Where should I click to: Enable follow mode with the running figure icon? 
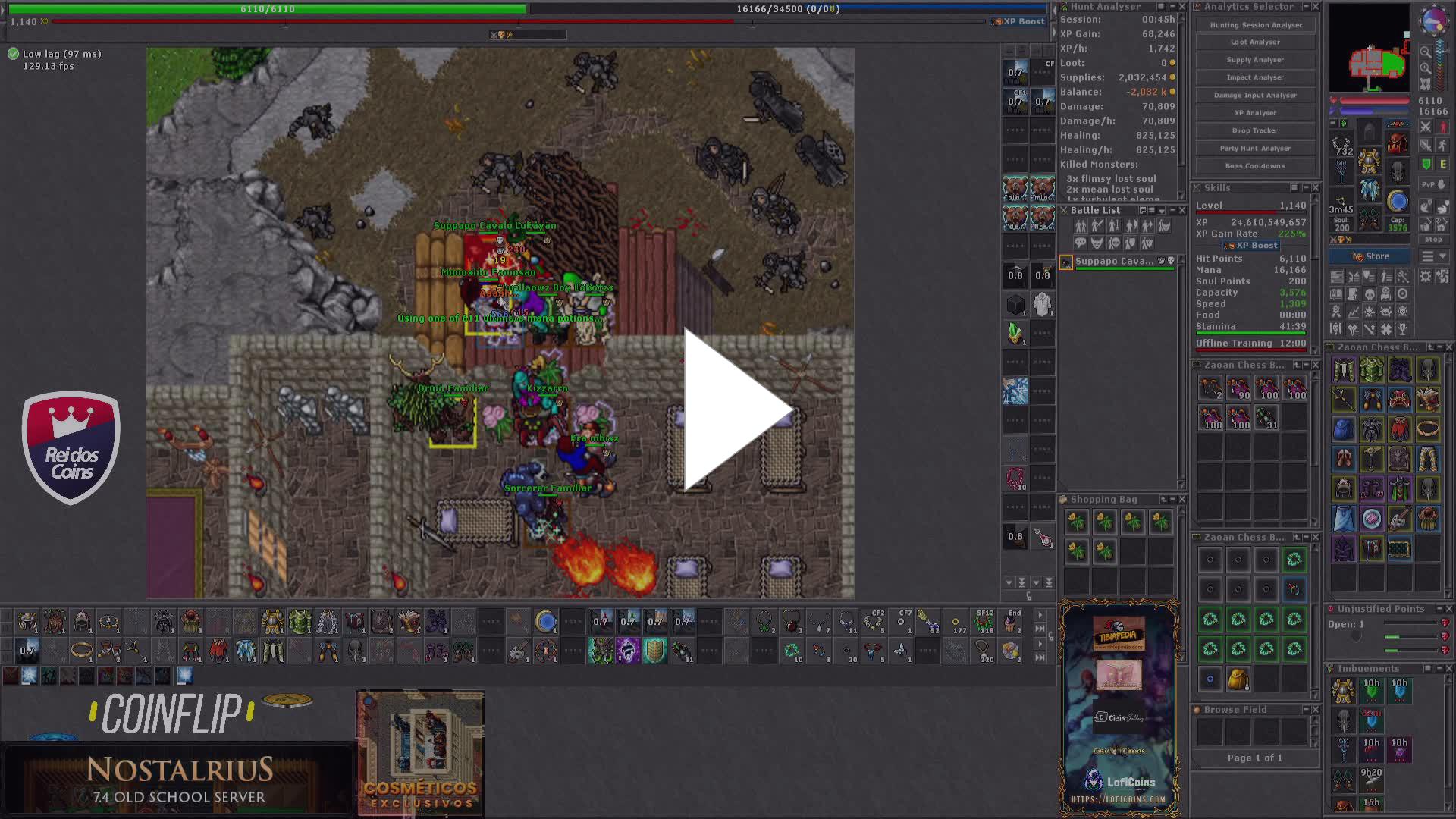click(x=1444, y=145)
